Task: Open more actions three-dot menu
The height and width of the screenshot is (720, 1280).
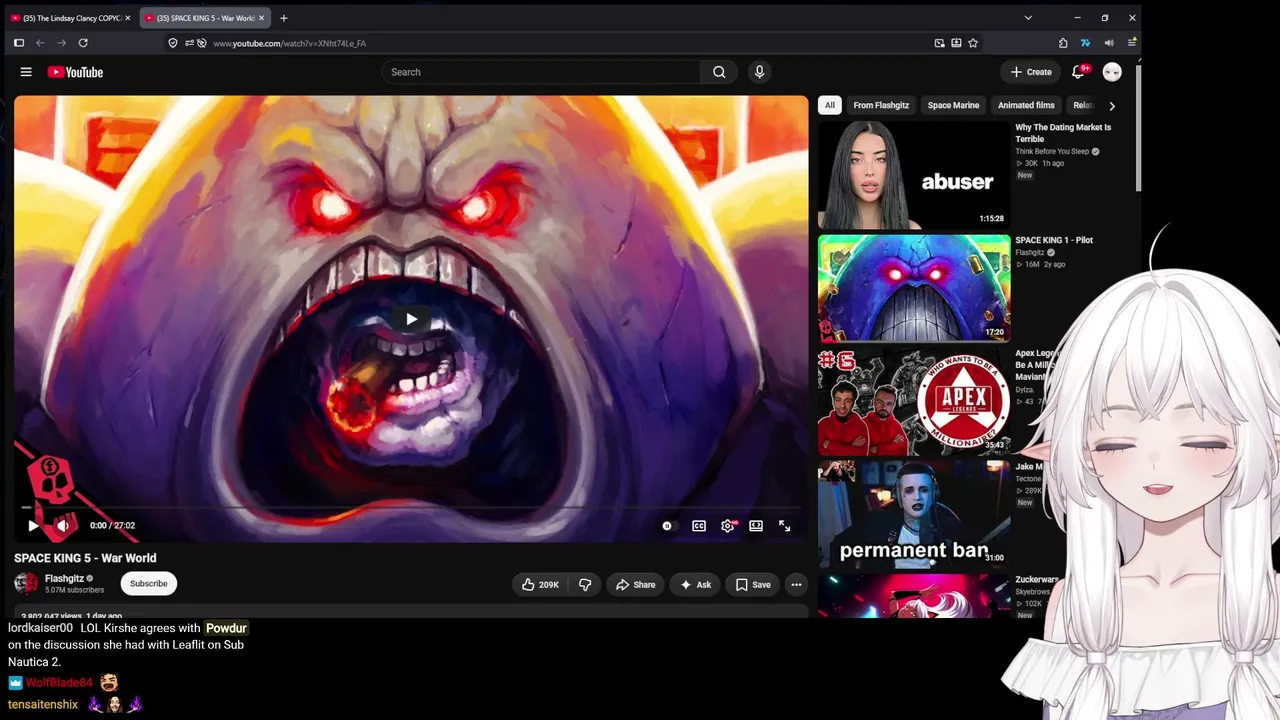Action: coord(796,585)
